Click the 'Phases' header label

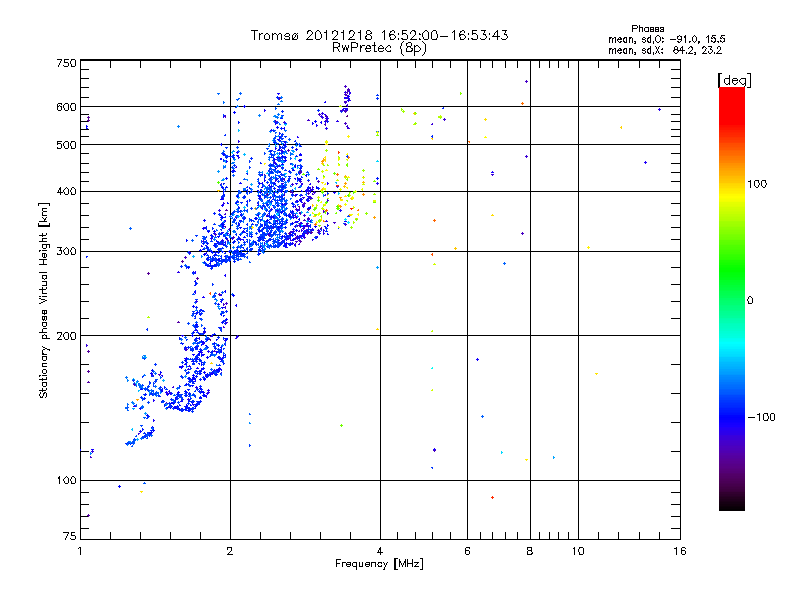[647, 29]
